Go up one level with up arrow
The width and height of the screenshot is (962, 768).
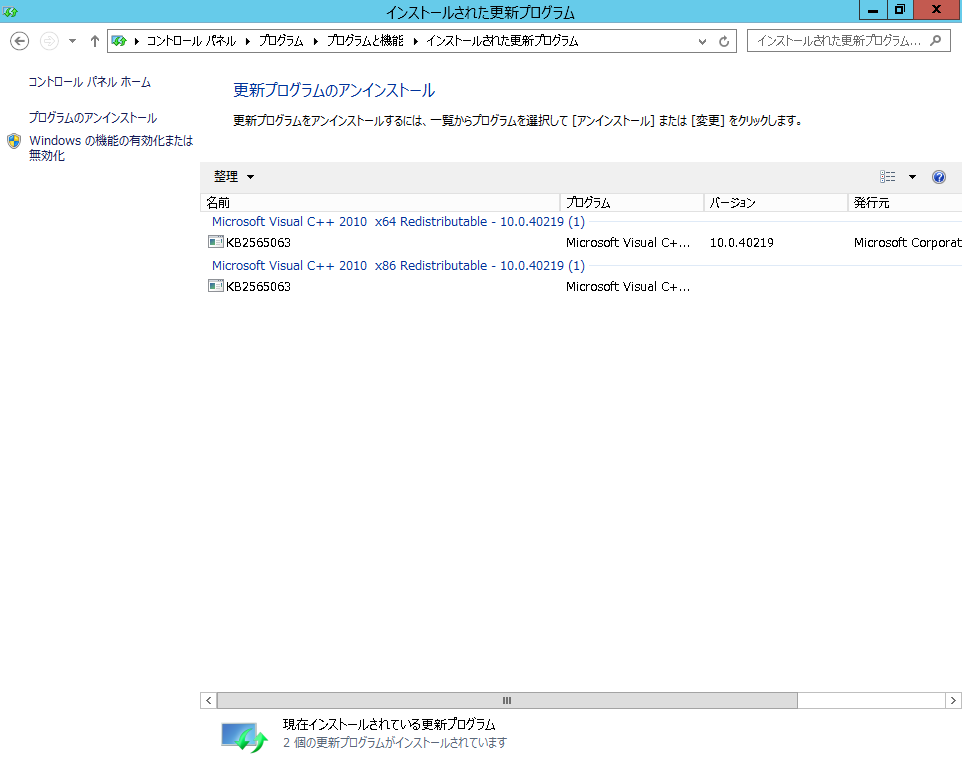[94, 41]
